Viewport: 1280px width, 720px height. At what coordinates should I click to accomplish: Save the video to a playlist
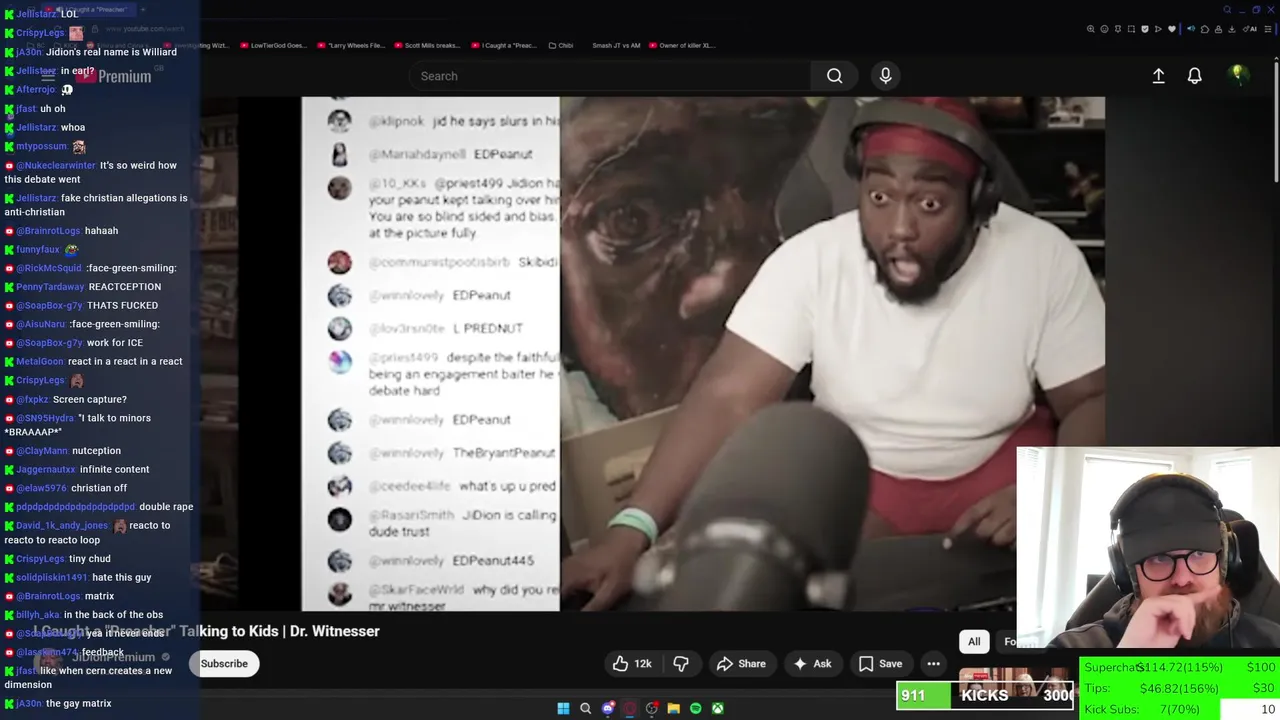880,664
